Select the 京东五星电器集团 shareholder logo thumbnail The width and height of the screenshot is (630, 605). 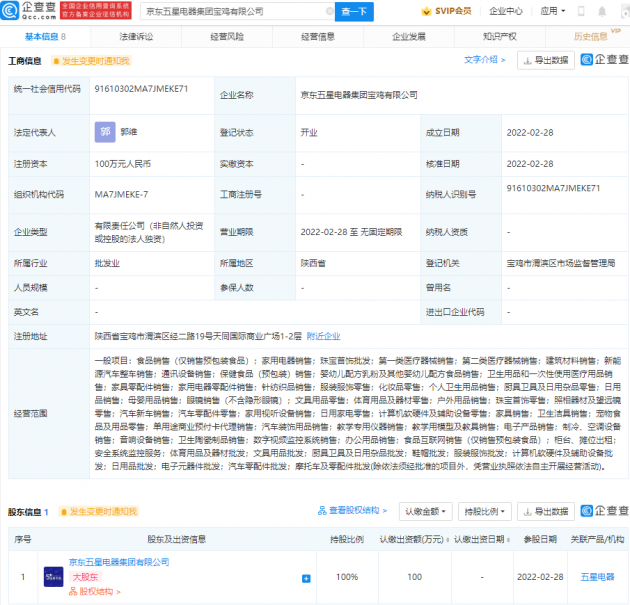pyautogui.click(x=53, y=577)
